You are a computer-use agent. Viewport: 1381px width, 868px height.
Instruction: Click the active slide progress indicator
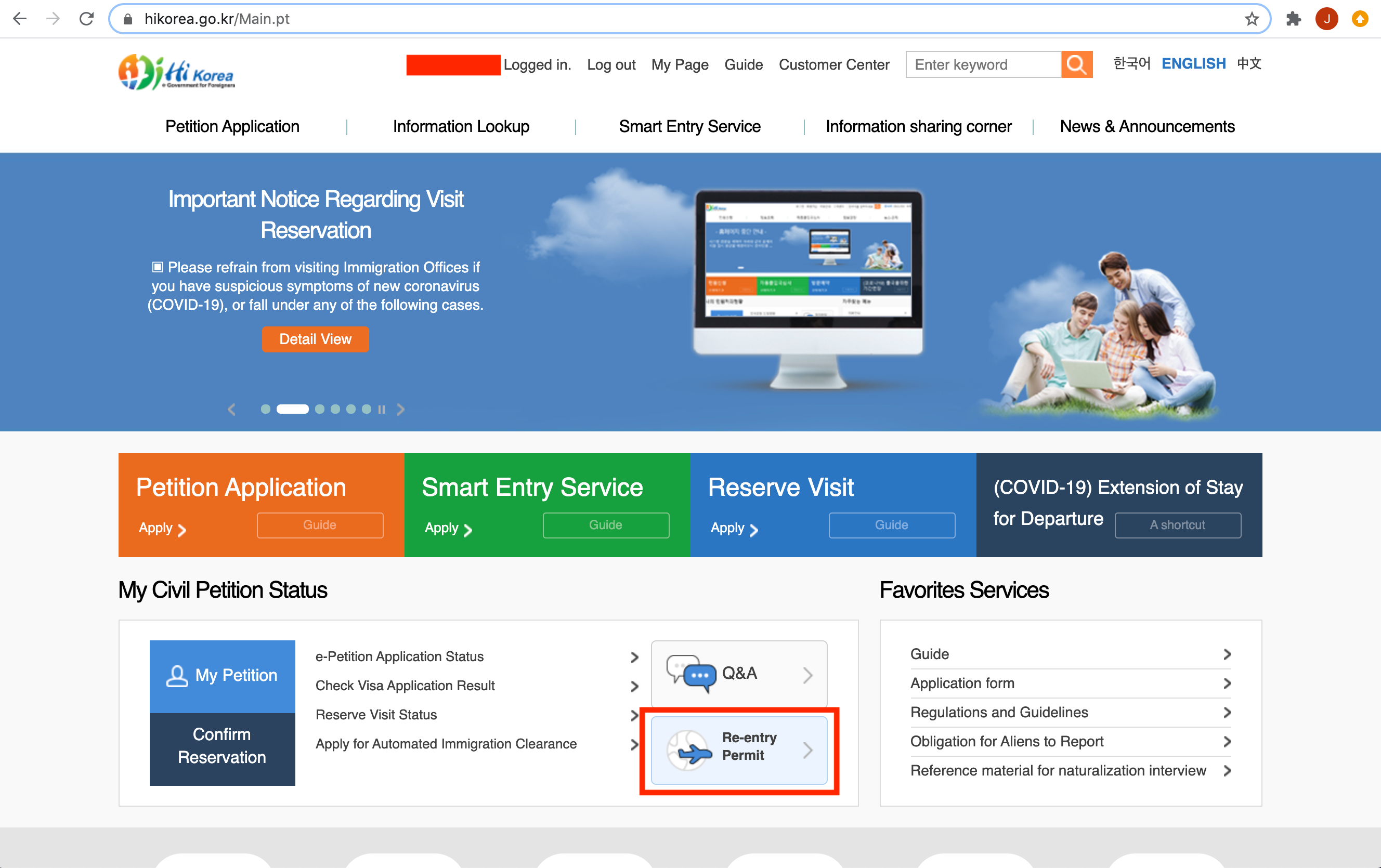pyautogui.click(x=292, y=409)
